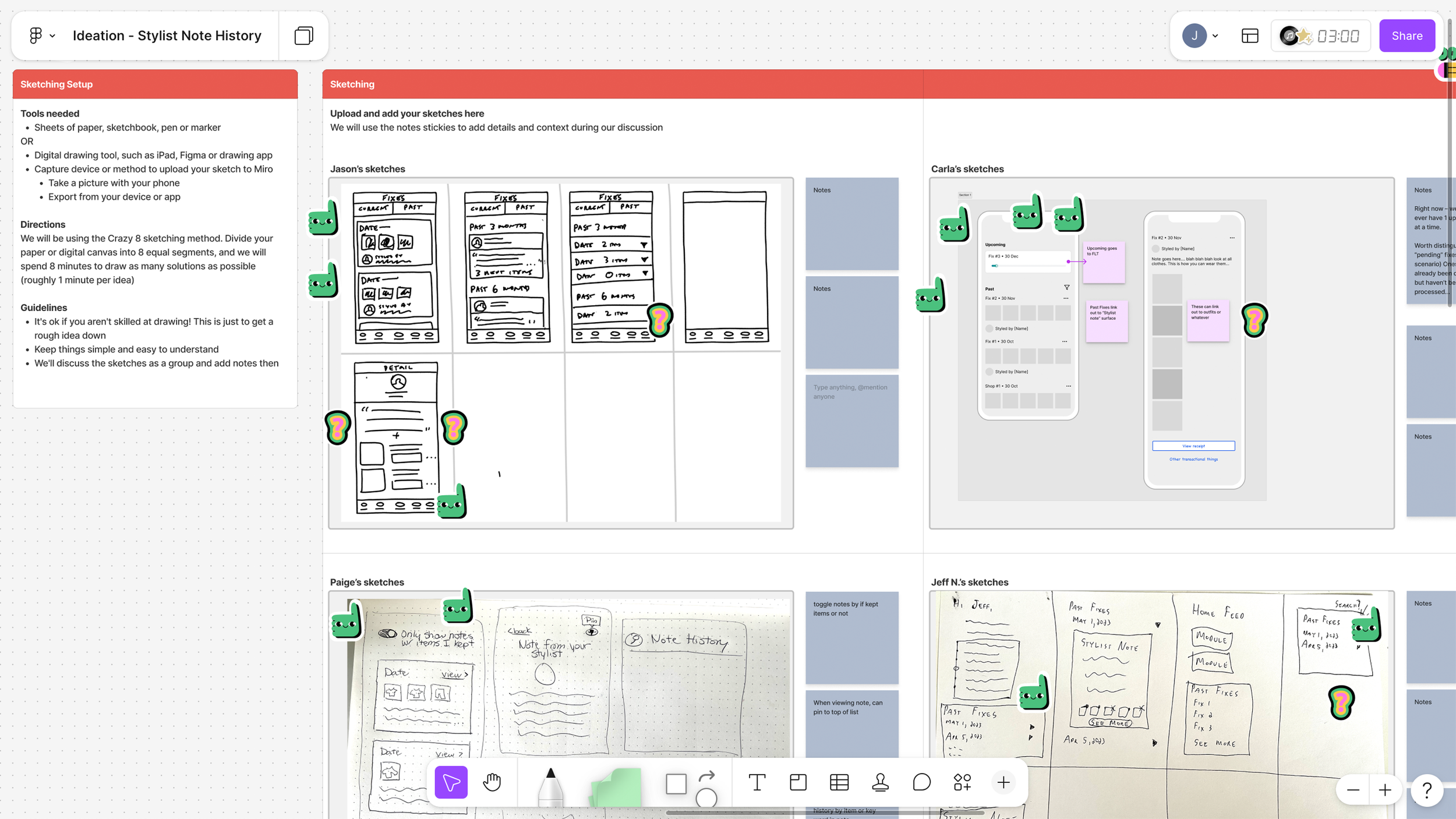Image resolution: width=1456 pixels, height=819 pixels.
Task: Open the Help question mark button
Action: click(x=1426, y=790)
